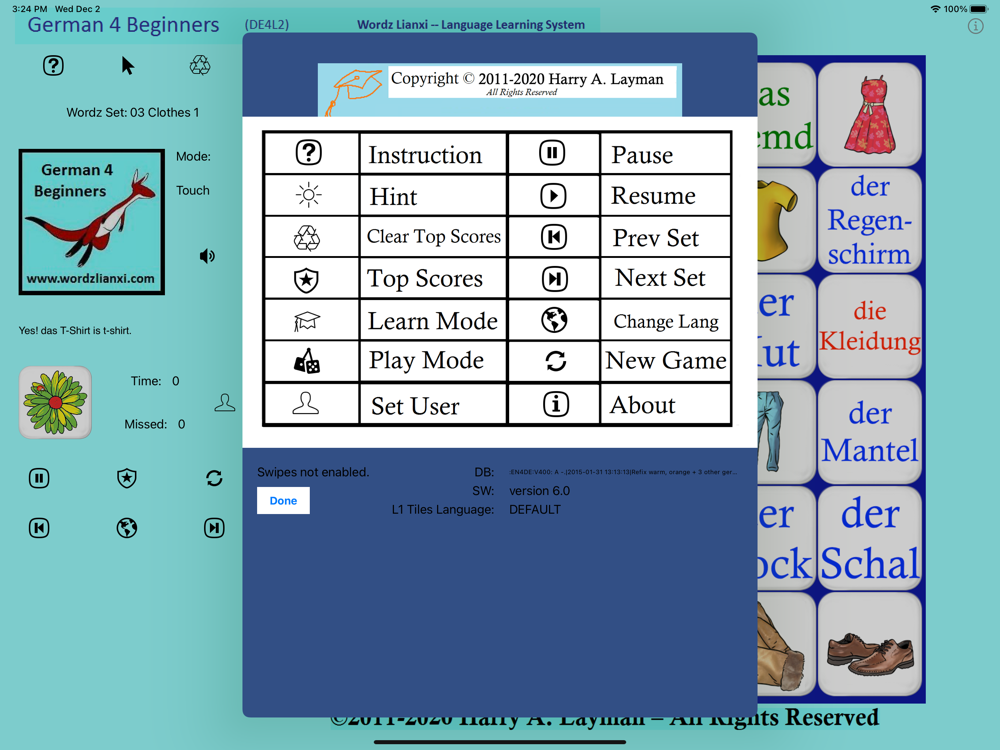Click the New Game label
Screen dimensions: 1000x750
pyautogui.click(x=666, y=361)
